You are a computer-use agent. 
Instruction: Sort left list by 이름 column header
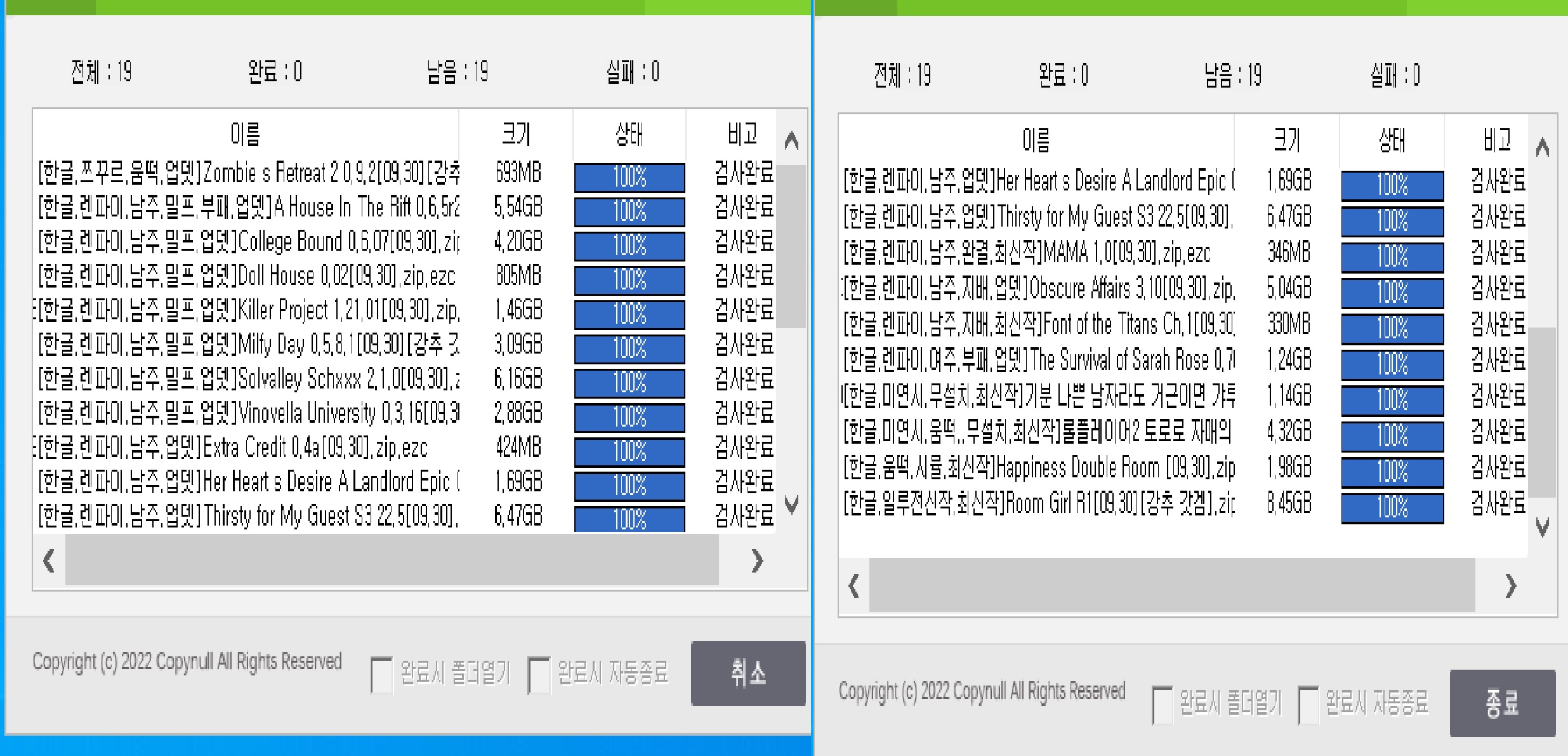[246, 135]
